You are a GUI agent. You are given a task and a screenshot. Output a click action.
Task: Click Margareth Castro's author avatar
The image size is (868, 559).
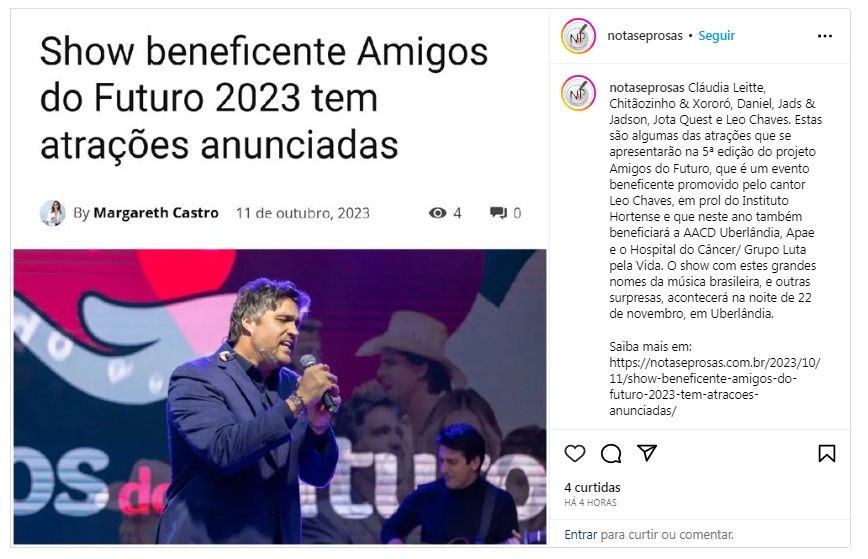pyautogui.click(x=53, y=213)
